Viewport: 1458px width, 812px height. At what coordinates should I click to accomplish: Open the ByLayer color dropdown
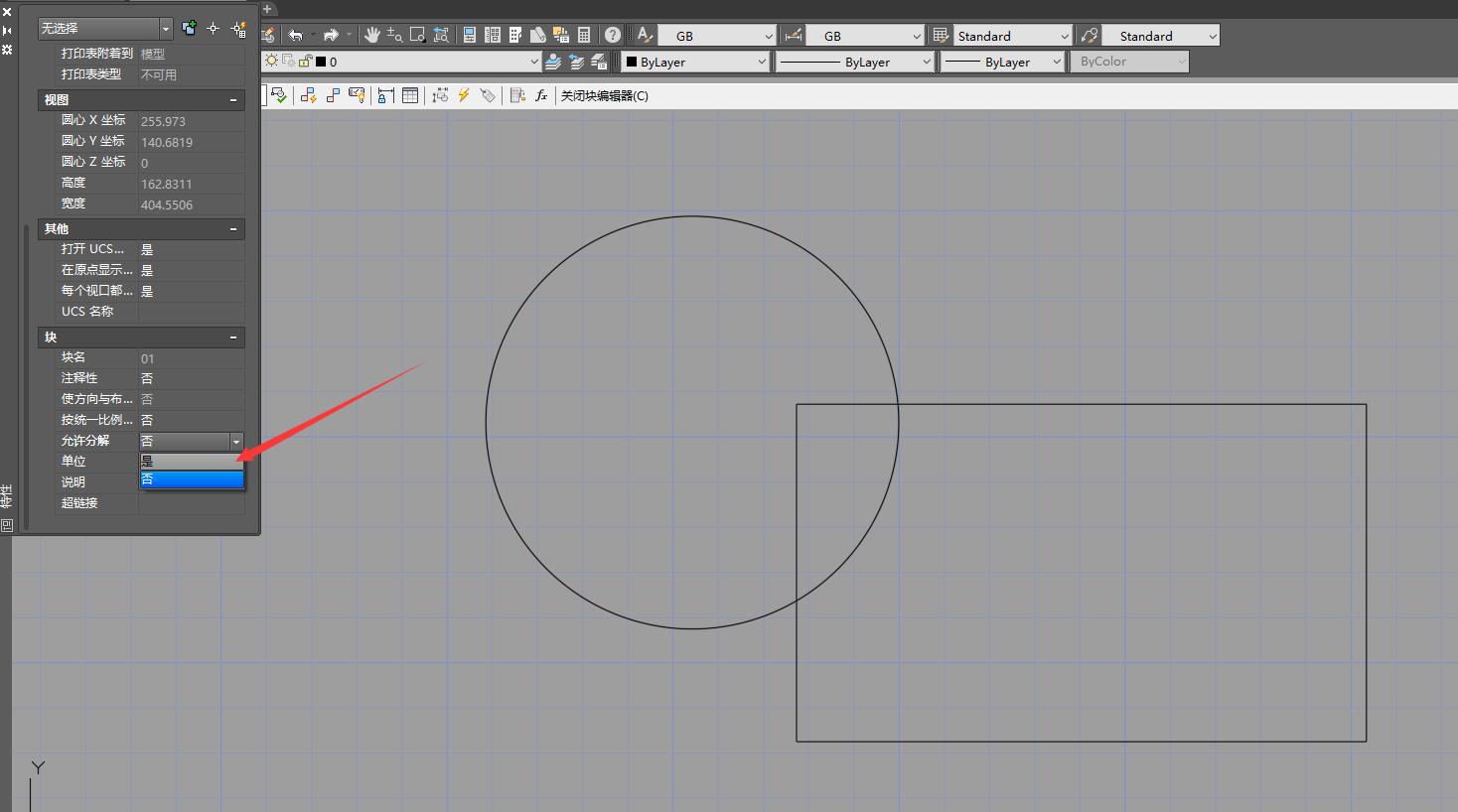[x=695, y=62]
